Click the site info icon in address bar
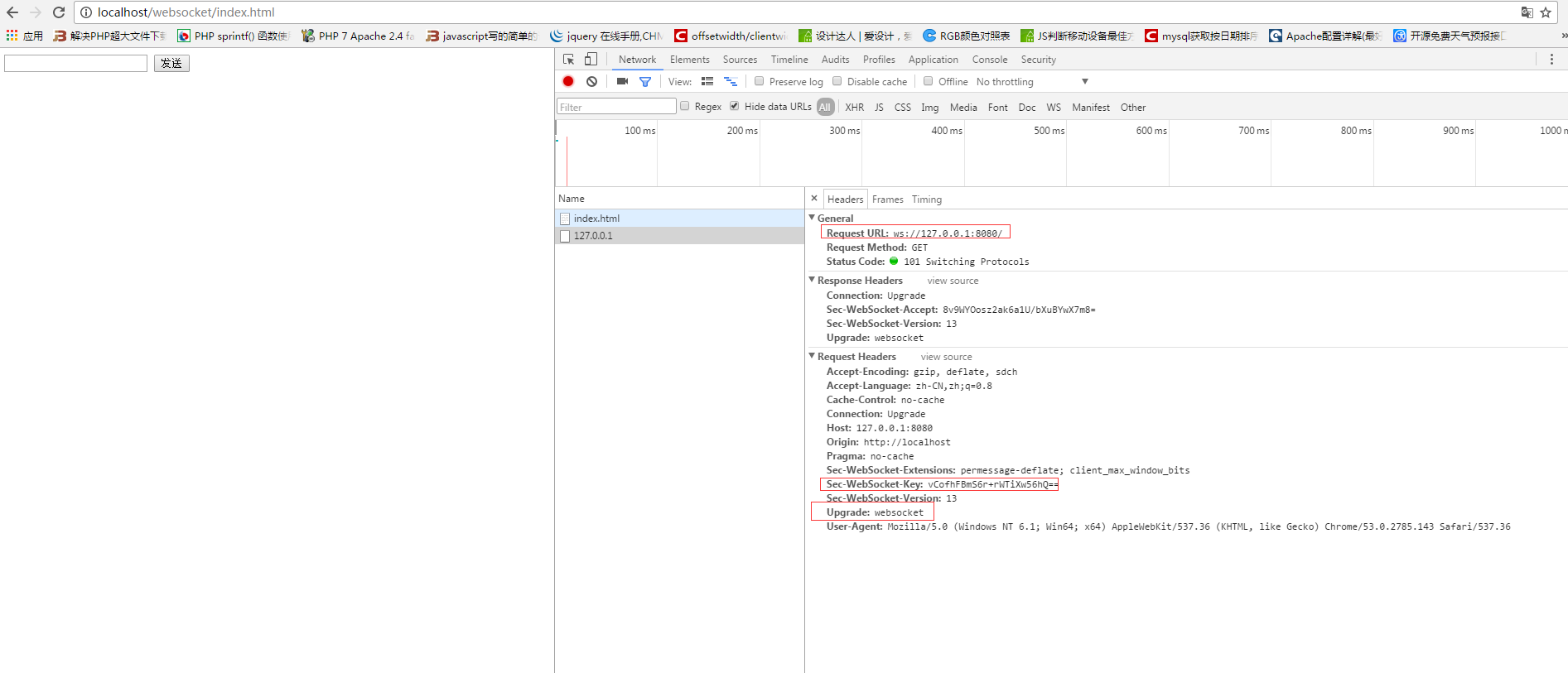This screenshot has width=1568, height=673. coord(86,12)
